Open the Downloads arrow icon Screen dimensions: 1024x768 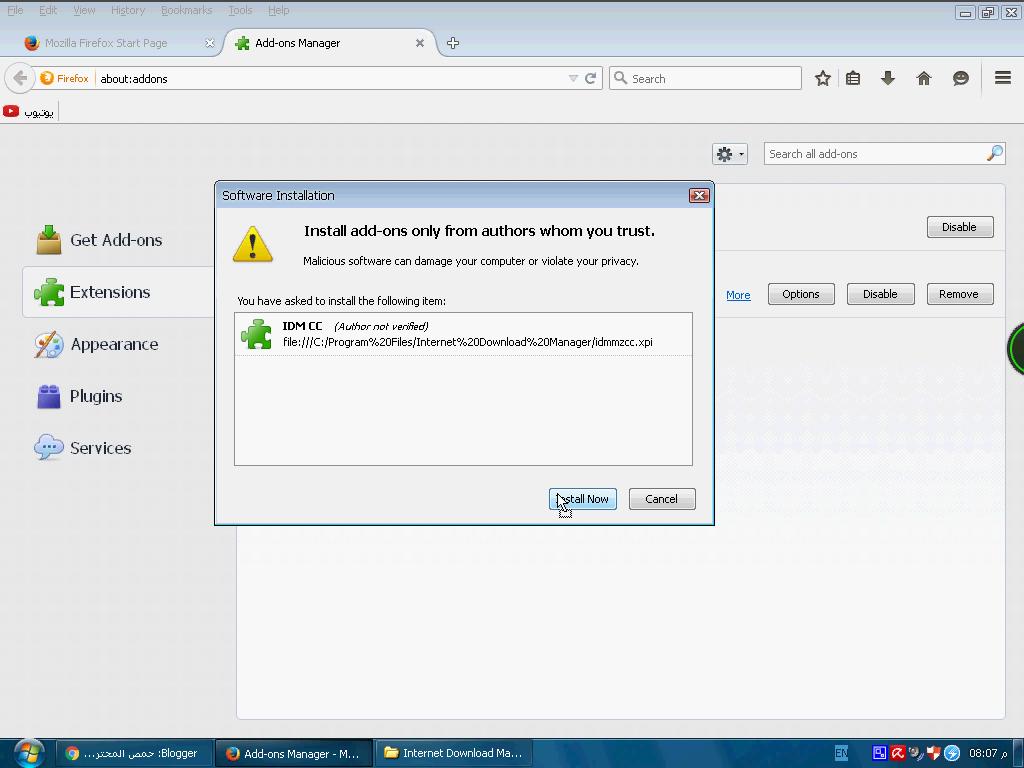point(888,78)
